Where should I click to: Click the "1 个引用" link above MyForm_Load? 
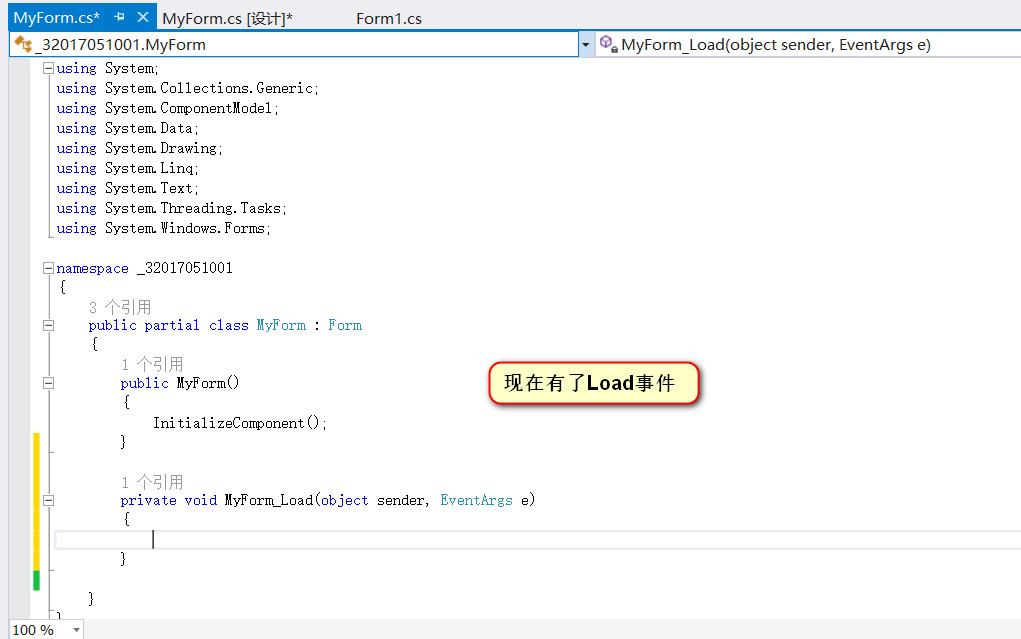coord(155,482)
